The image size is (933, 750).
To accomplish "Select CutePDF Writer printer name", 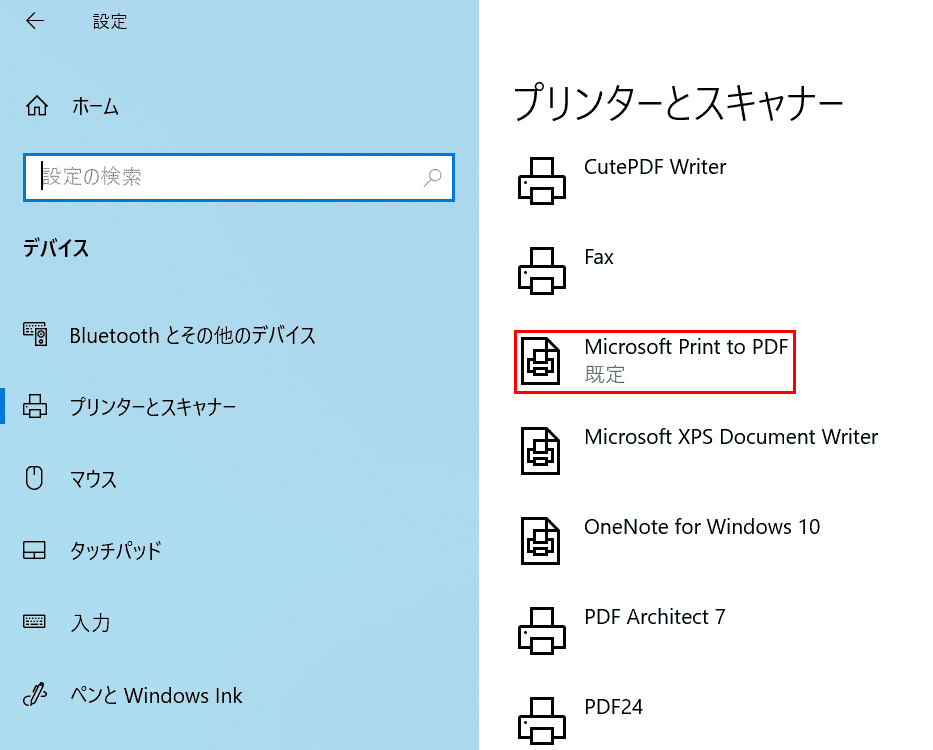I will (655, 167).
